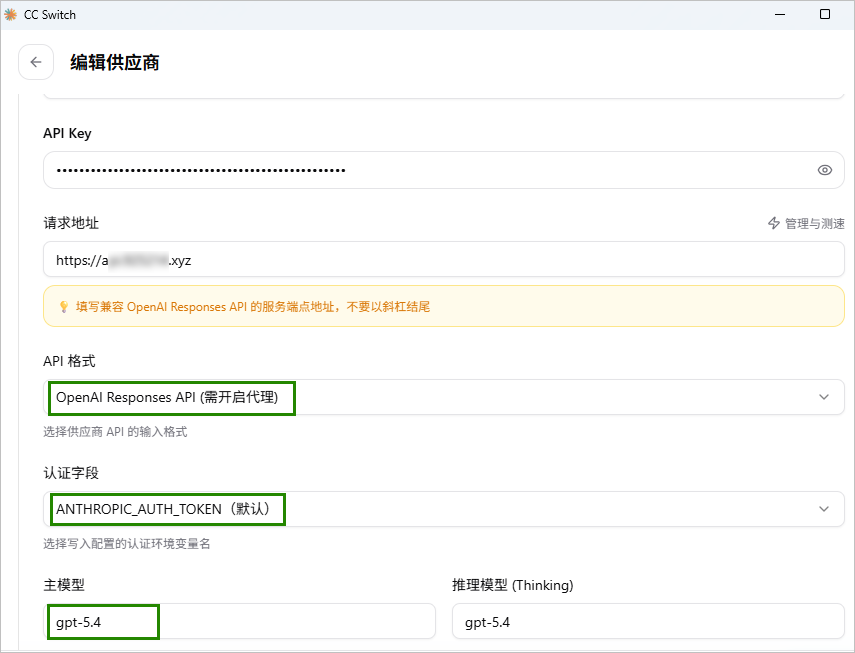Focus the masked API Key input field
The height and width of the screenshot is (653, 855).
420,170
